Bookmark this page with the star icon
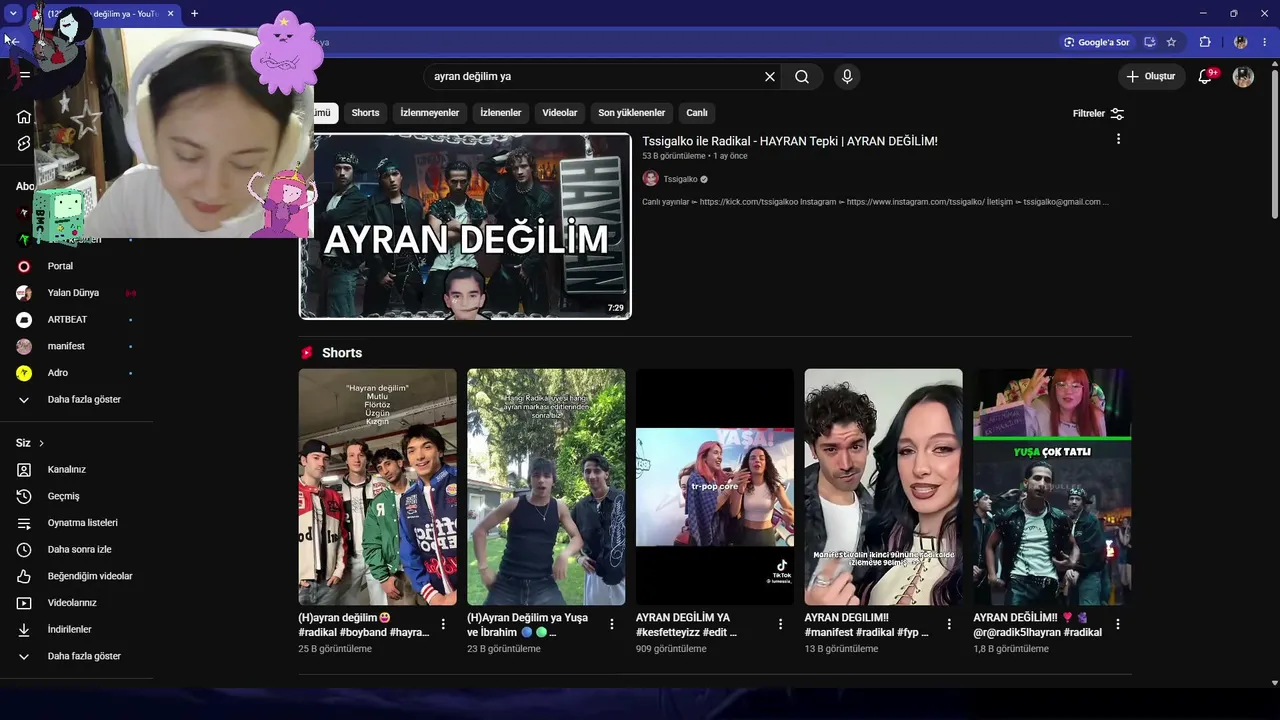Screen dimensions: 1280x720 click(x=1171, y=42)
